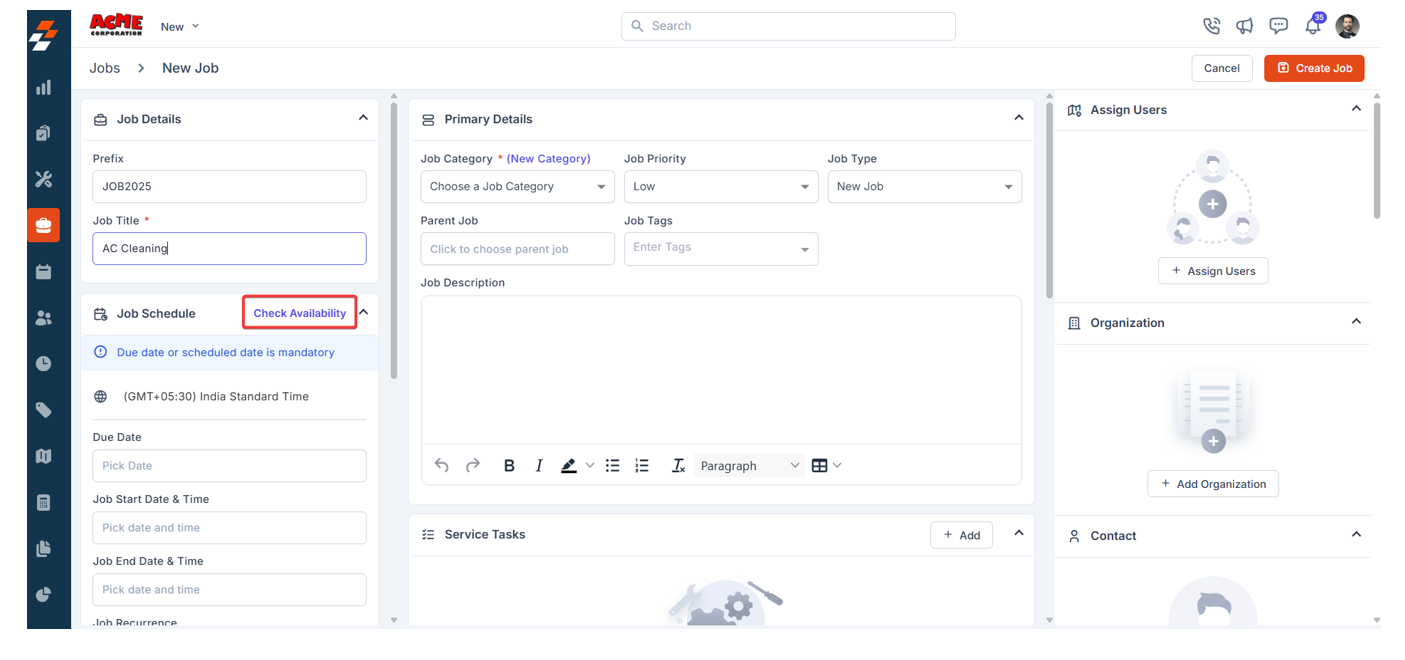Open the calculator icon in the sidebar
Screen dimensions: 1405x660
click(43, 502)
